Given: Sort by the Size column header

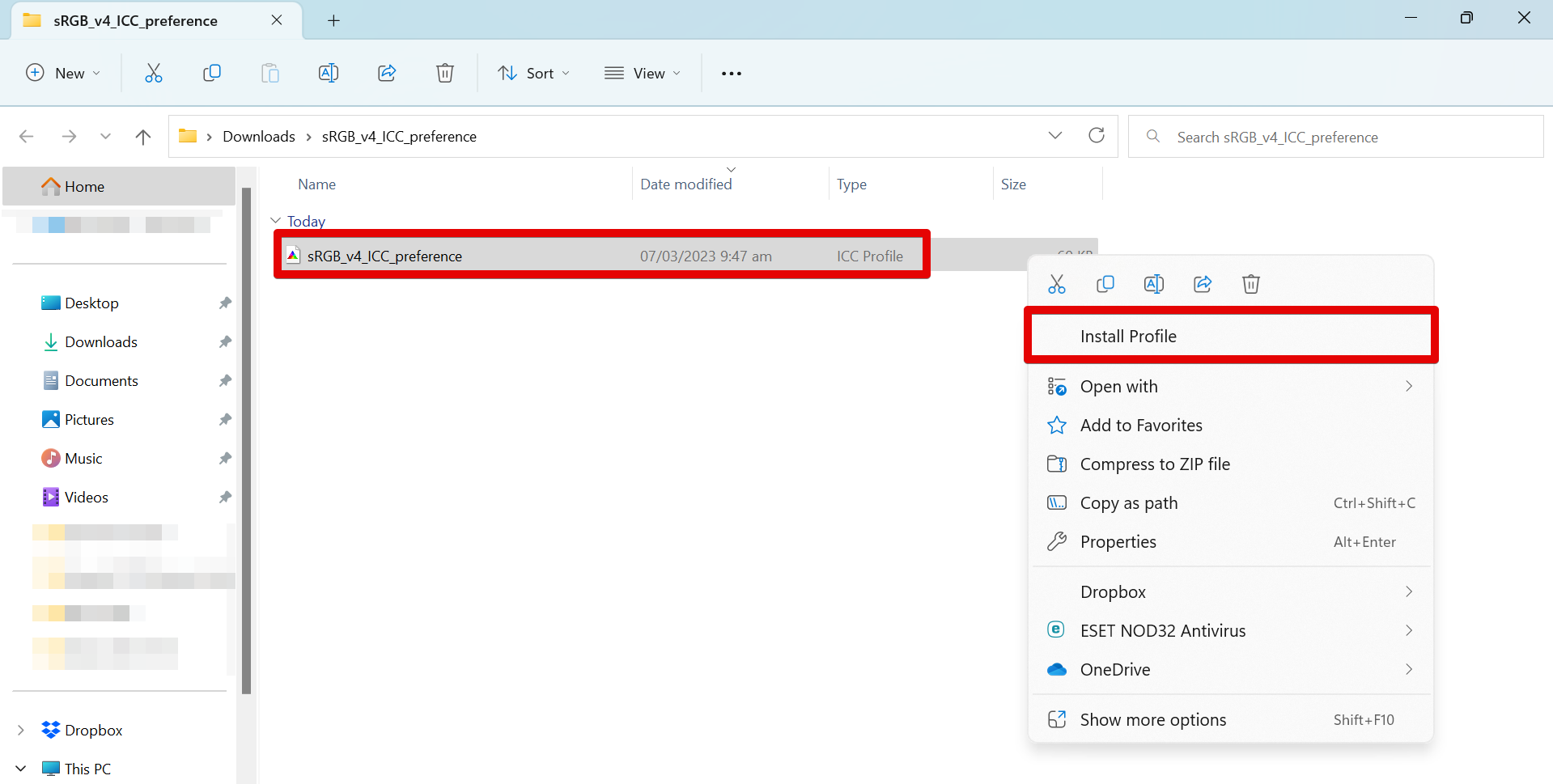Looking at the screenshot, I should coord(1013,184).
